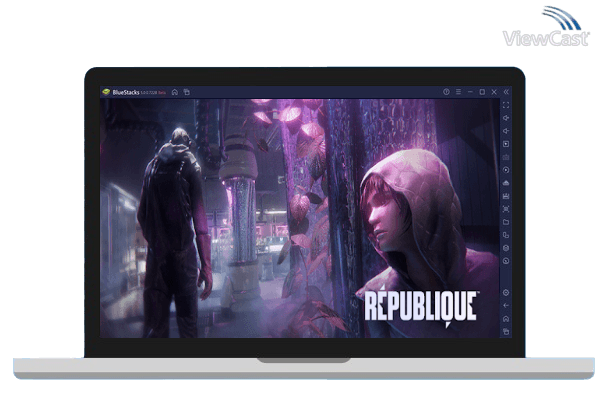Image resolution: width=602 pixels, height=414 pixels.
Task: Open the hamburger menu in the title bar
Action: pyautogui.click(x=458, y=92)
